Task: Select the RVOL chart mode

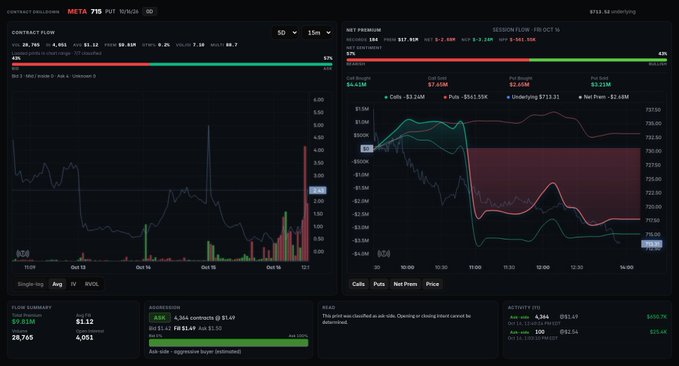Action: coord(92,284)
